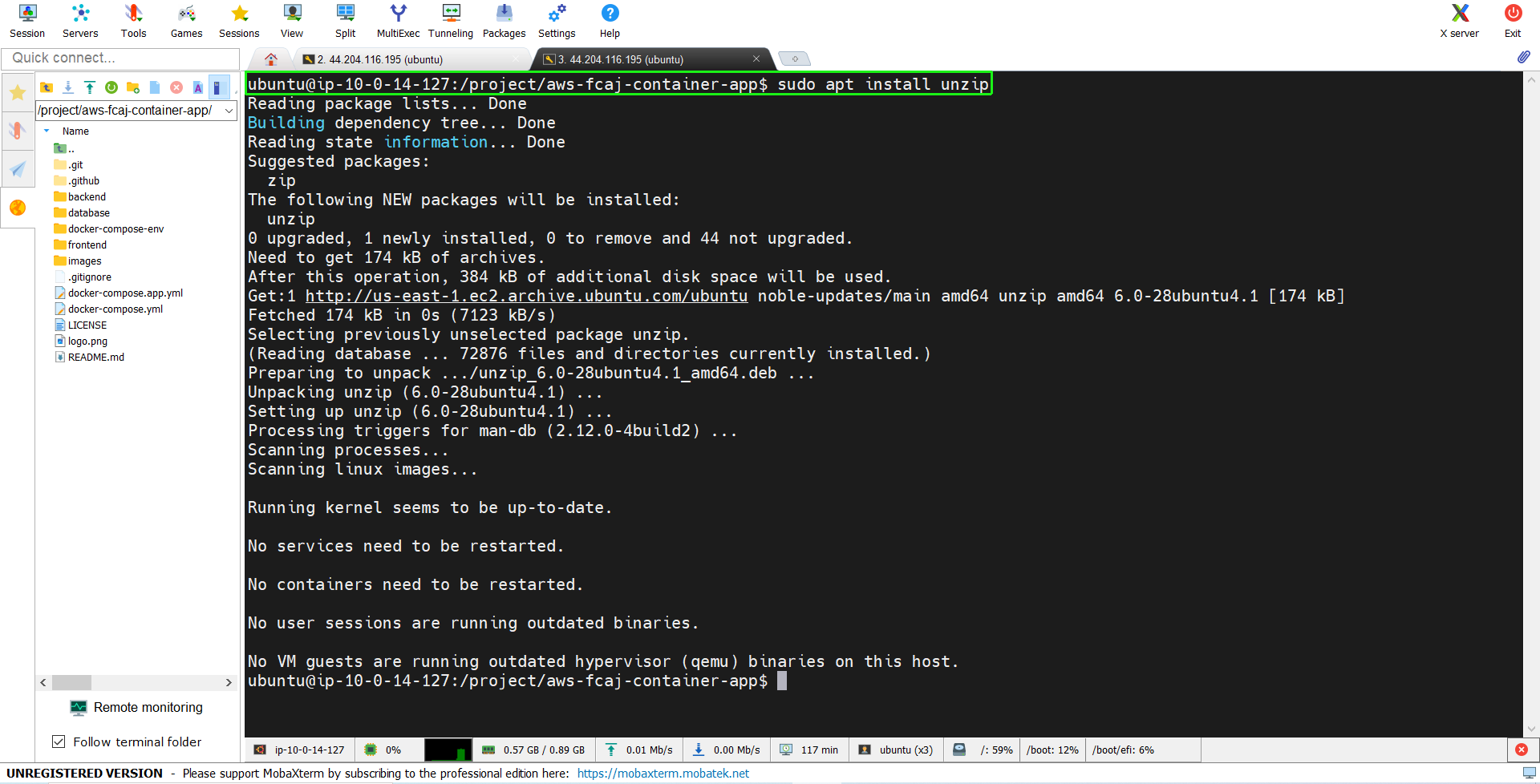Open the Games toolbar button
1540x784 pixels.
pyautogui.click(x=186, y=21)
